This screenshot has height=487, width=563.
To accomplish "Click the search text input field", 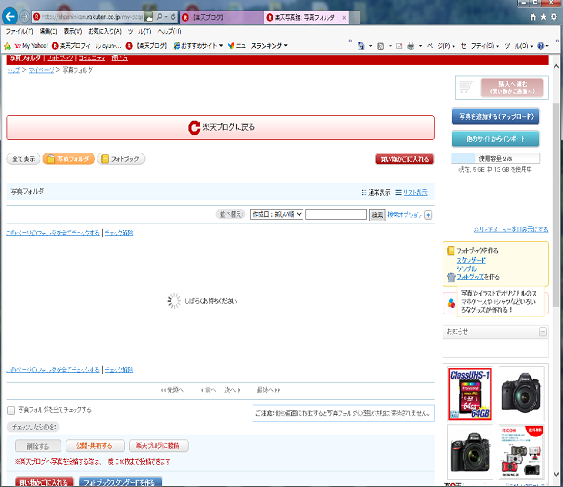I will coord(336,214).
